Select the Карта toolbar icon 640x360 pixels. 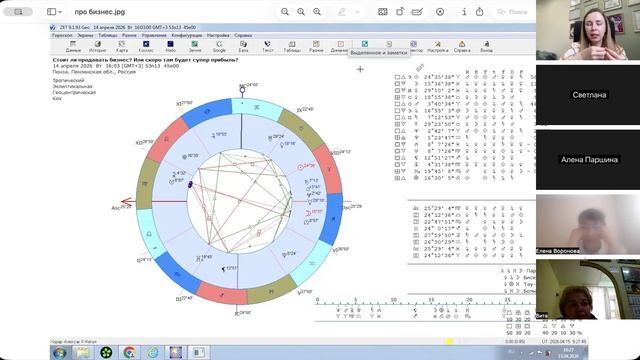(122, 46)
